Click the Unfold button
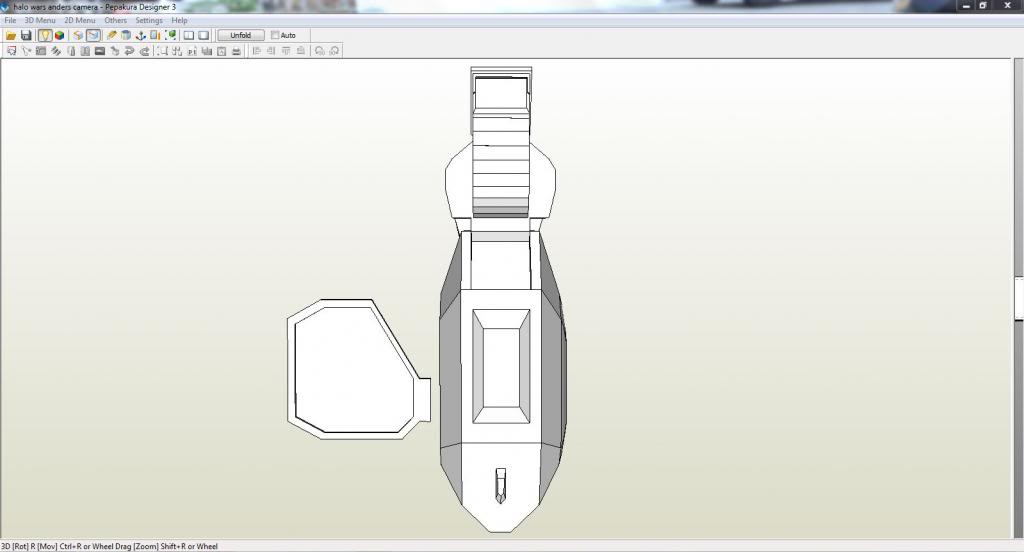Screen dimensions: 1024x552 [240, 35]
